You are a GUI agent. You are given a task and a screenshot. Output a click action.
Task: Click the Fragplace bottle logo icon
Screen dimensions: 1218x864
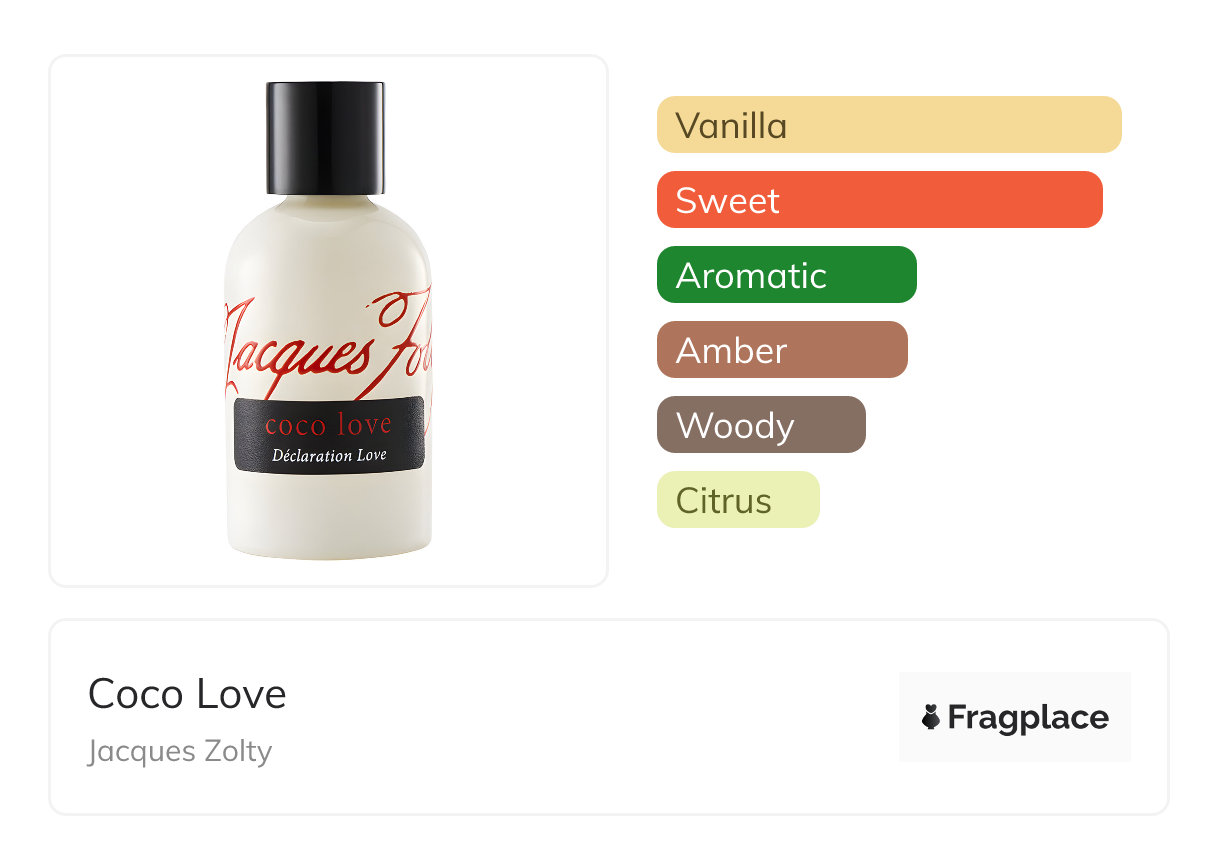click(x=931, y=717)
